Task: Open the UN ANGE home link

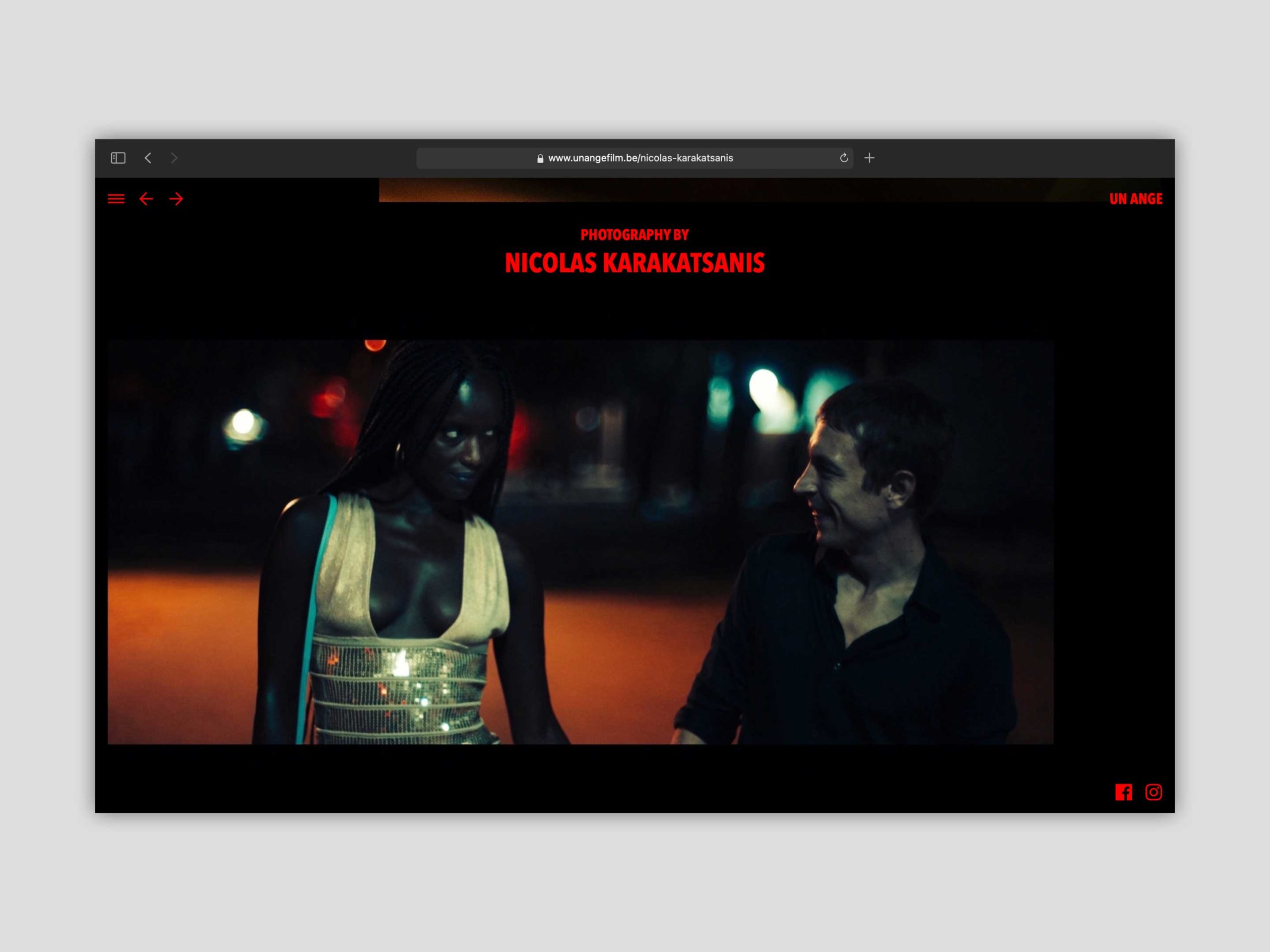Action: pos(1136,198)
